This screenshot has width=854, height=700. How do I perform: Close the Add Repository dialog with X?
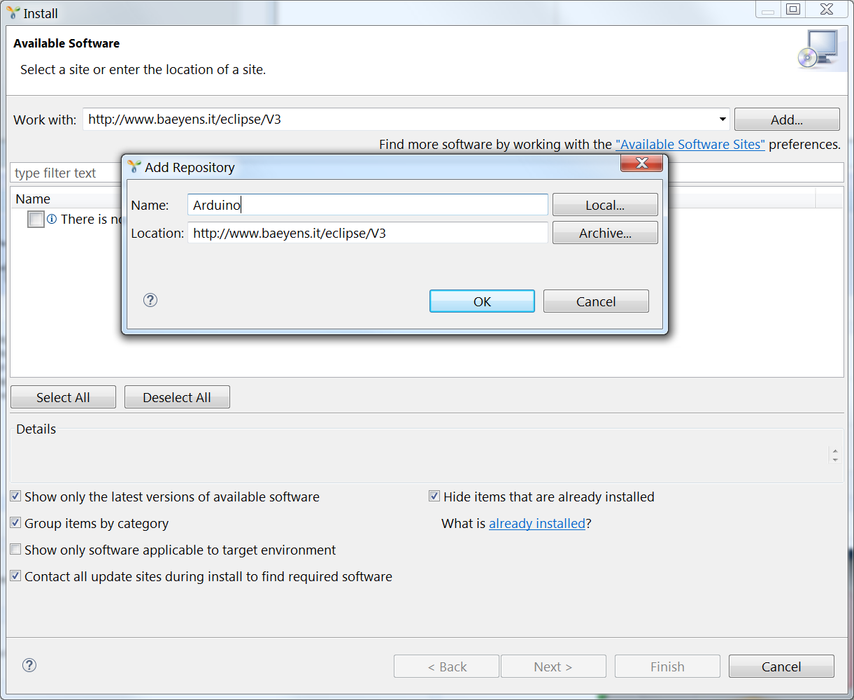tap(642, 163)
